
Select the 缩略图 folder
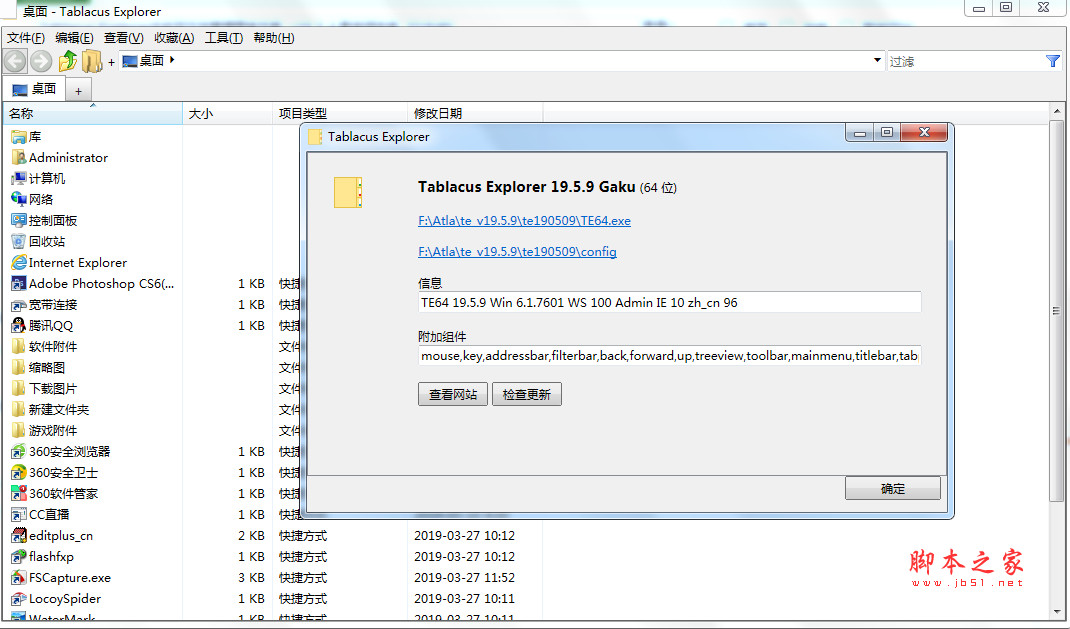pyautogui.click(x=39, y=368)
